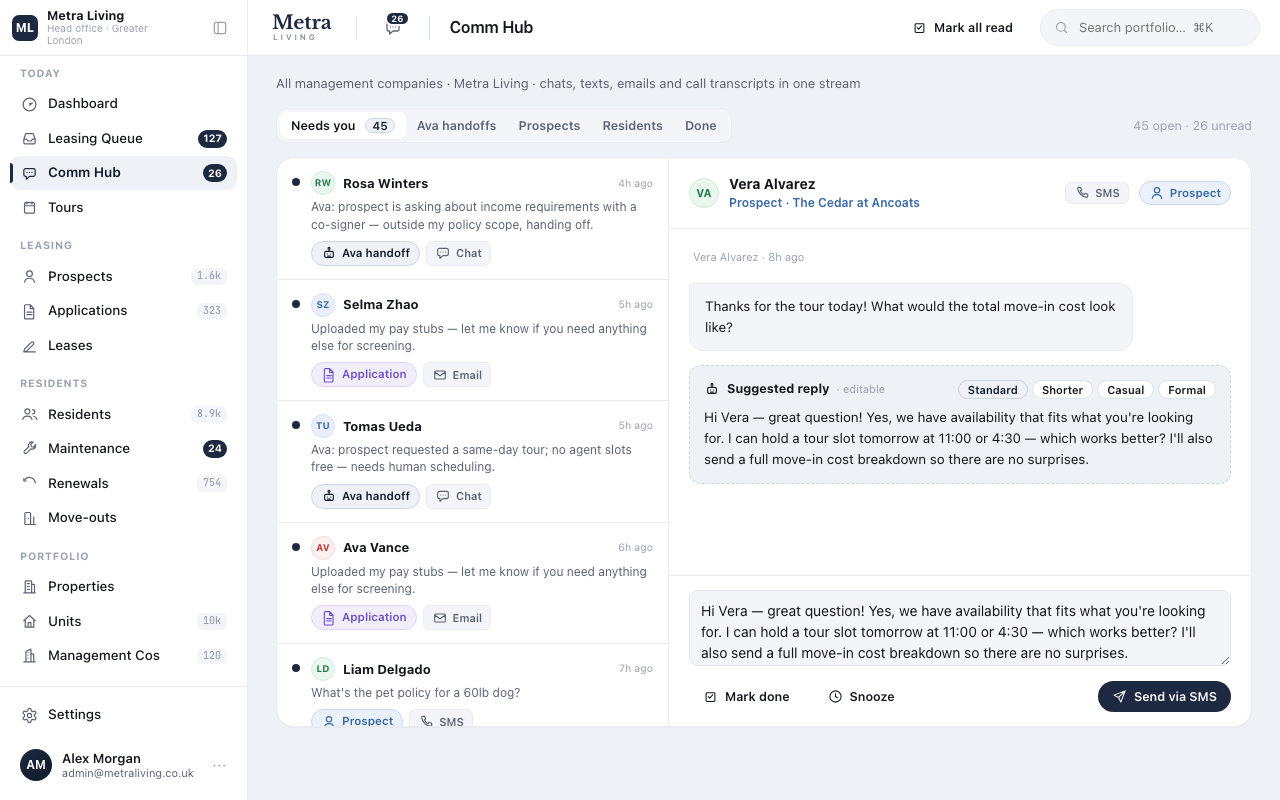Switch to Residents tab

pos(632,126)
